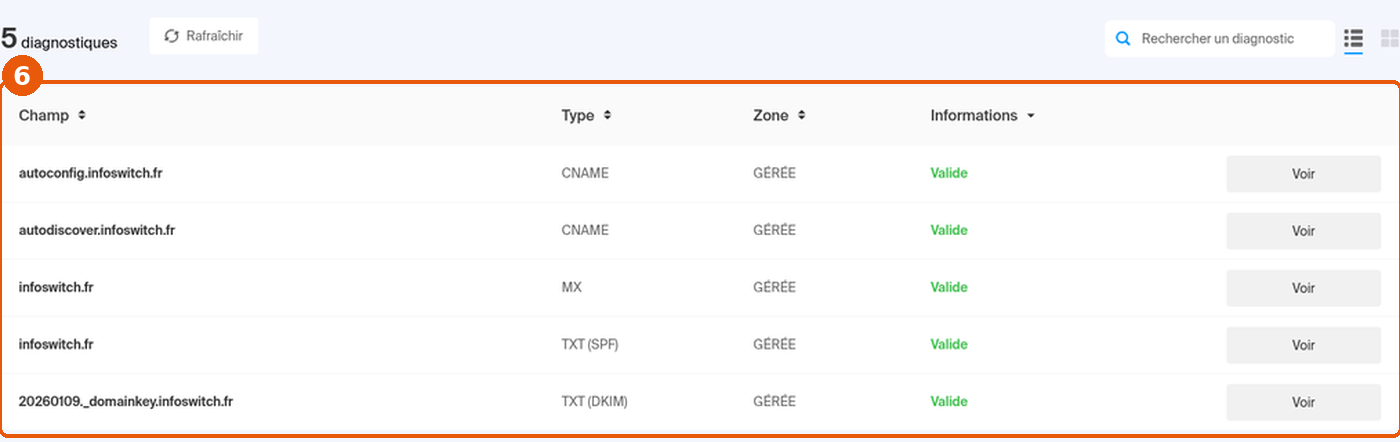Select 20260109._domainkey.infoswitch.fr field name

(x=126, y=401)
